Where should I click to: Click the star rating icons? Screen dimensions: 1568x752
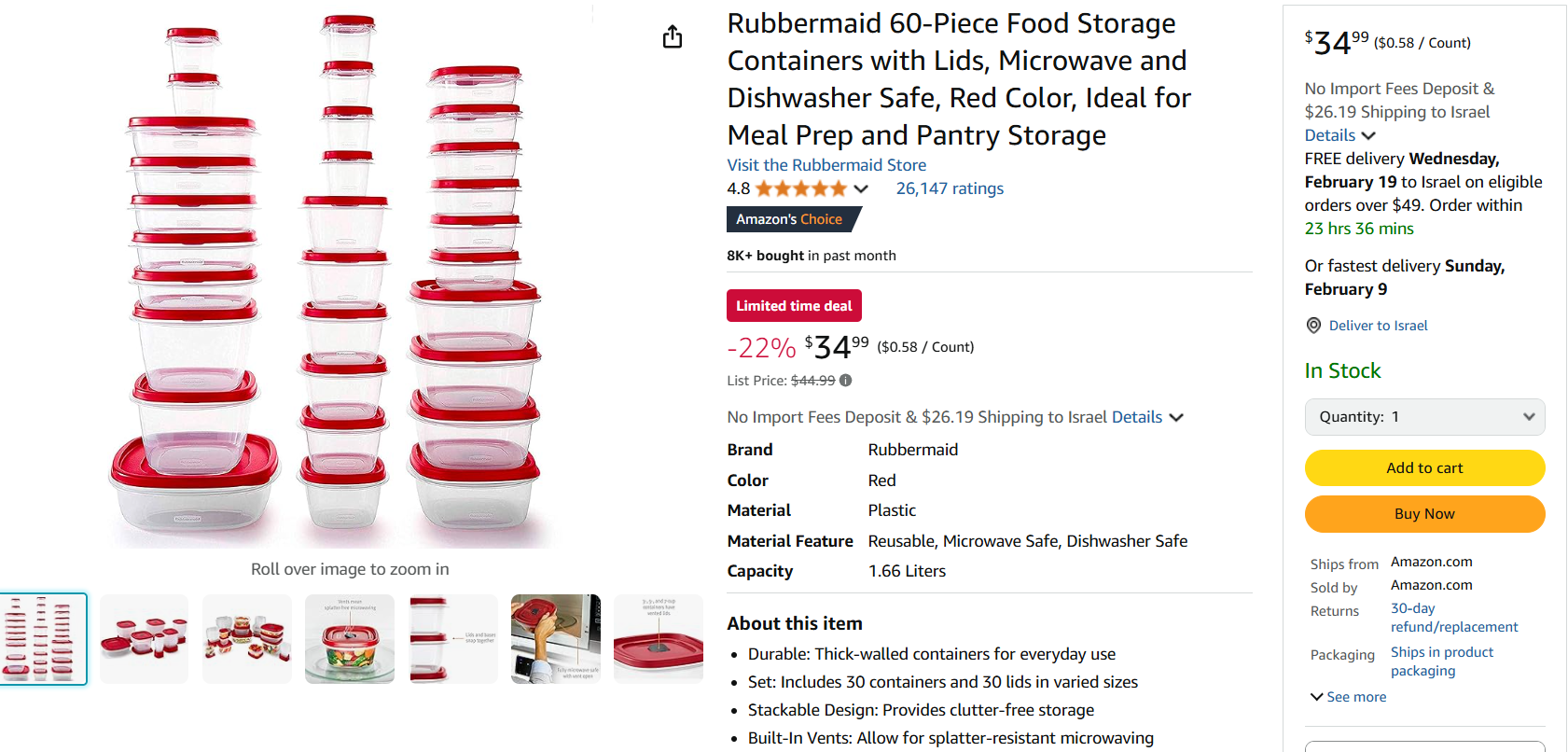click(800, 188)
